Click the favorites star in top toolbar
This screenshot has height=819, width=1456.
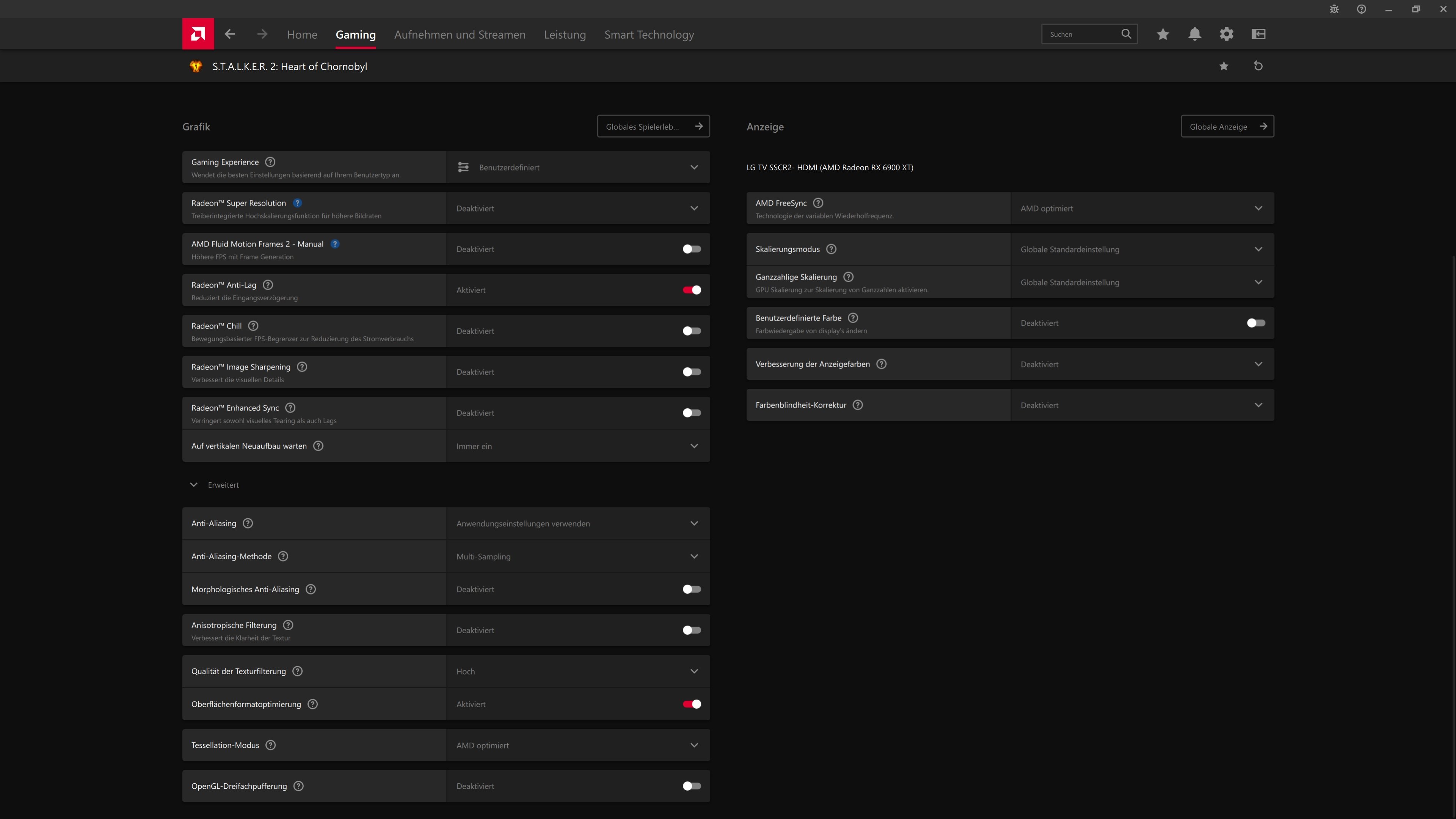click(1163, 34)
